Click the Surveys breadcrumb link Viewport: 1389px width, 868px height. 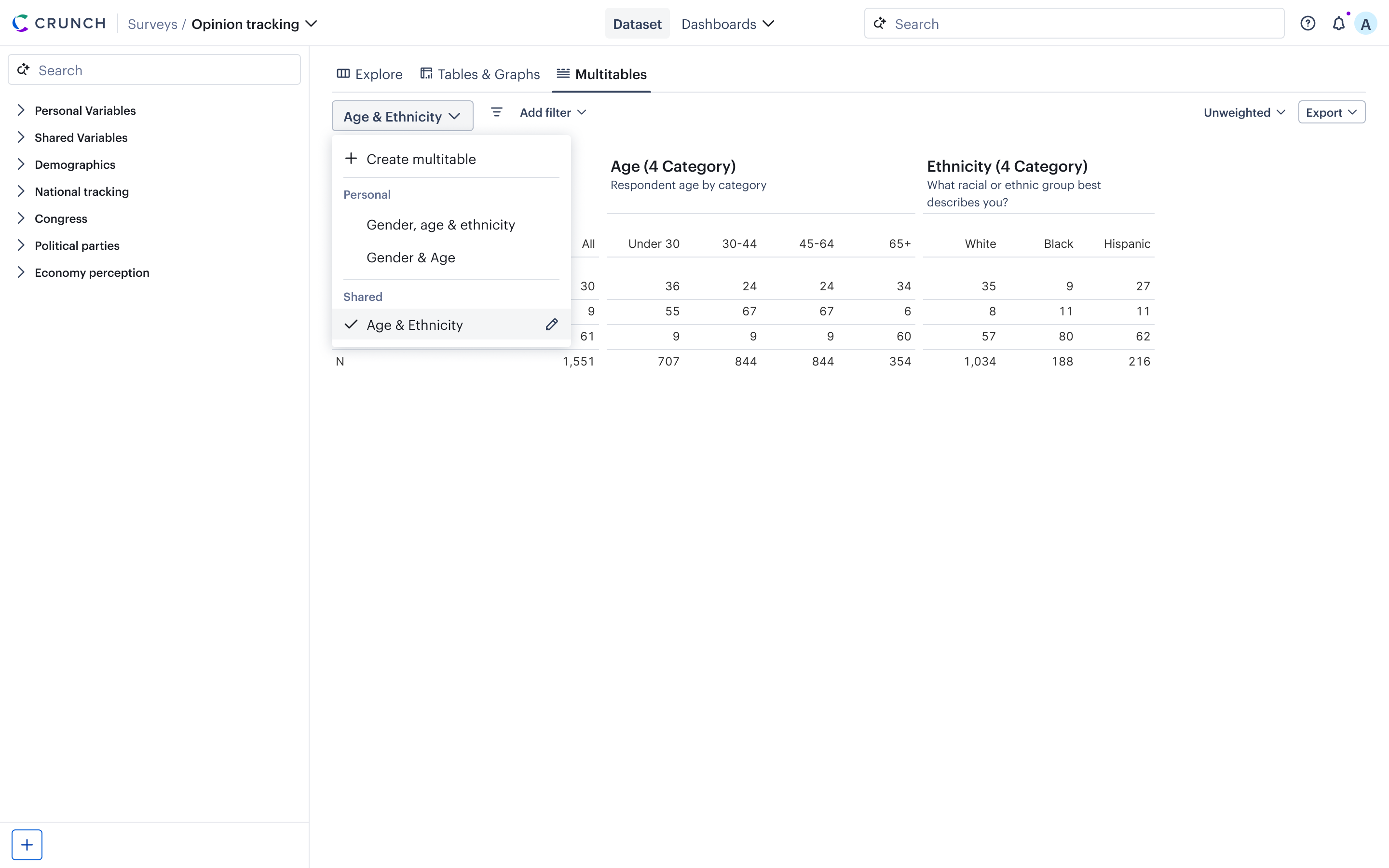click(x=152, y=24)
